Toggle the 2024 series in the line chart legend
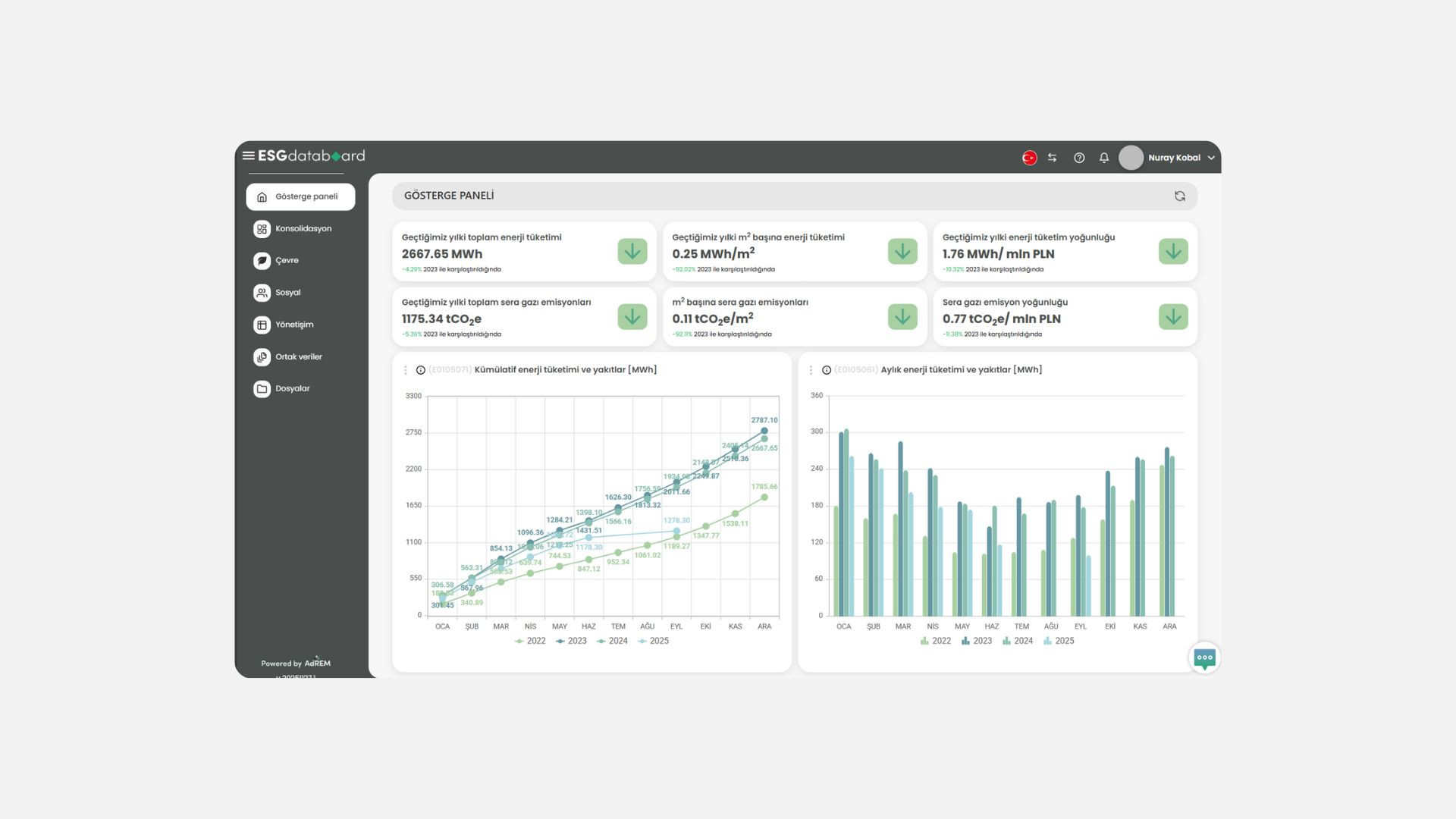This screenshot has height=819, width=1456. (x=612, y=641)
